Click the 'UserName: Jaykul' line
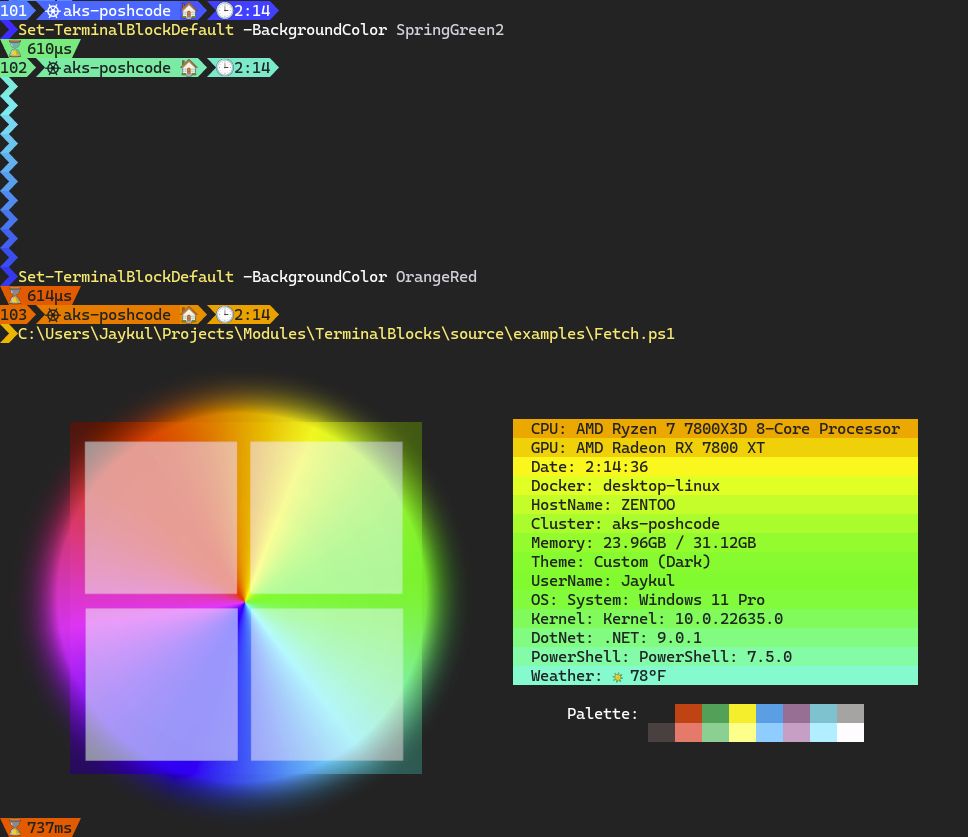Image resolution: width=968 pixels, height=837 pixels. click(x=715, y=581)
